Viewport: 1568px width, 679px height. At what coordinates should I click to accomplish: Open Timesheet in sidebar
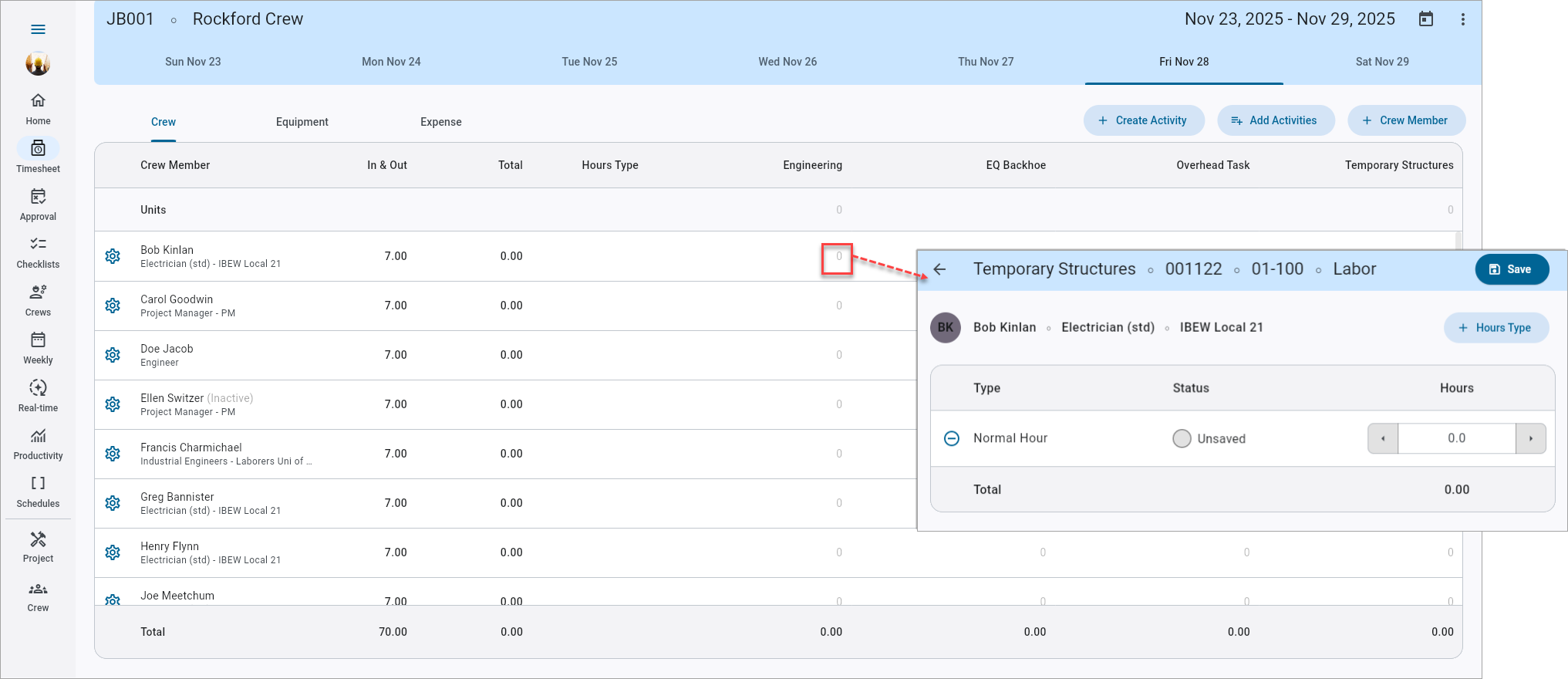tap(38, 157)
